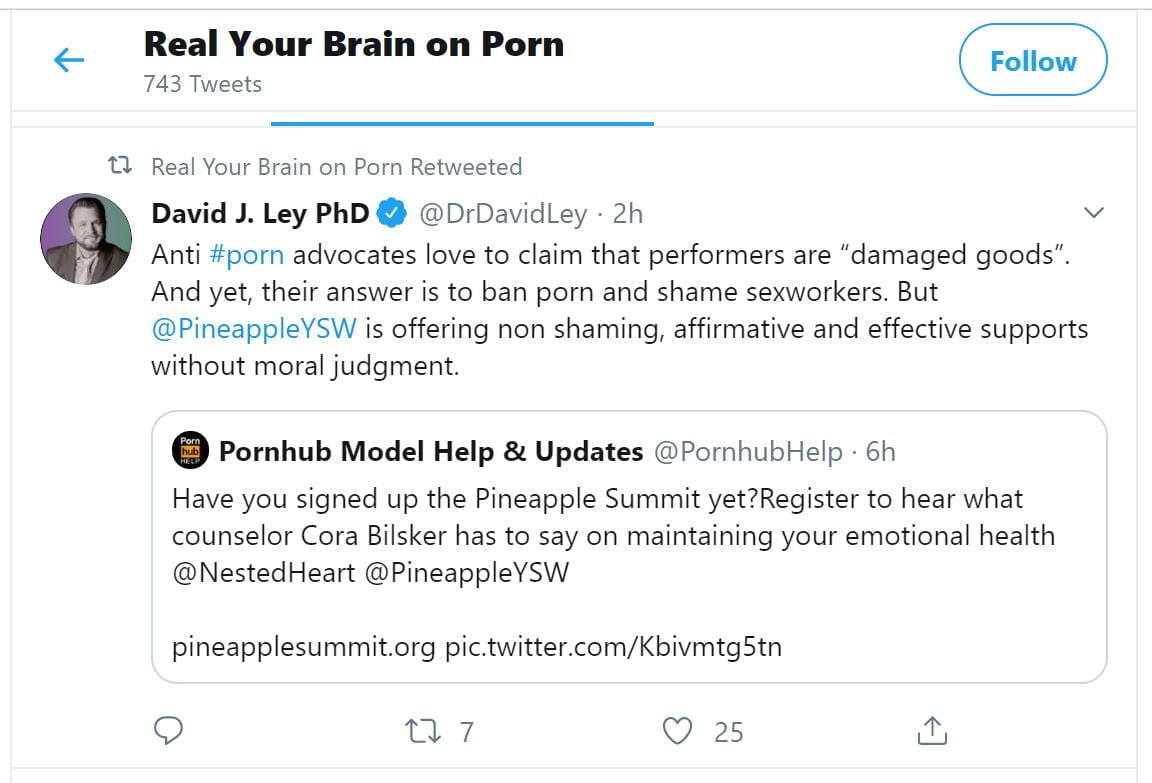Like the tweet with heart icon
This screenshot has height=783, width=1152.
(678, 731)
